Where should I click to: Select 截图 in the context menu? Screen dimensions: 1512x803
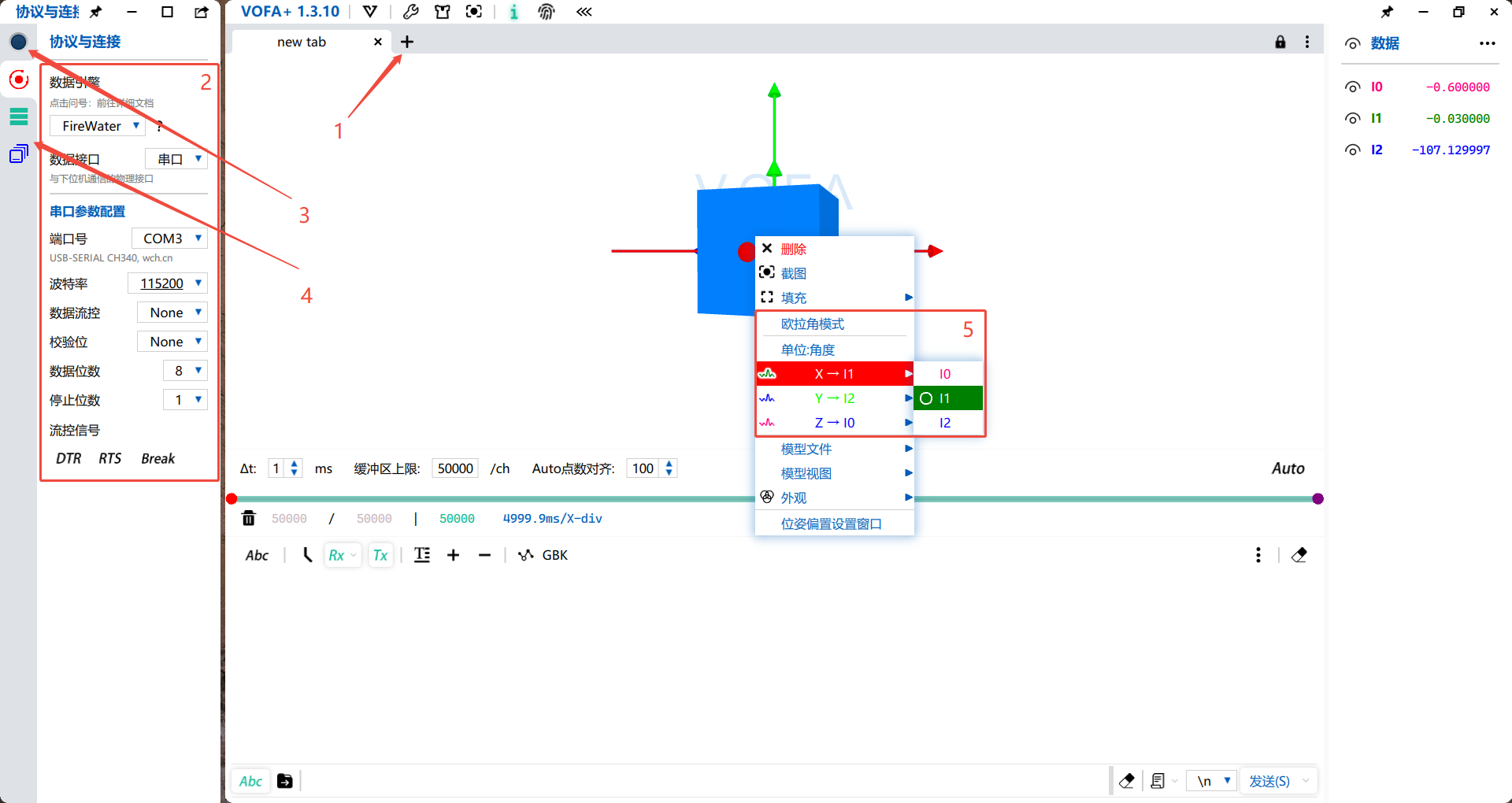click(835, 273)
